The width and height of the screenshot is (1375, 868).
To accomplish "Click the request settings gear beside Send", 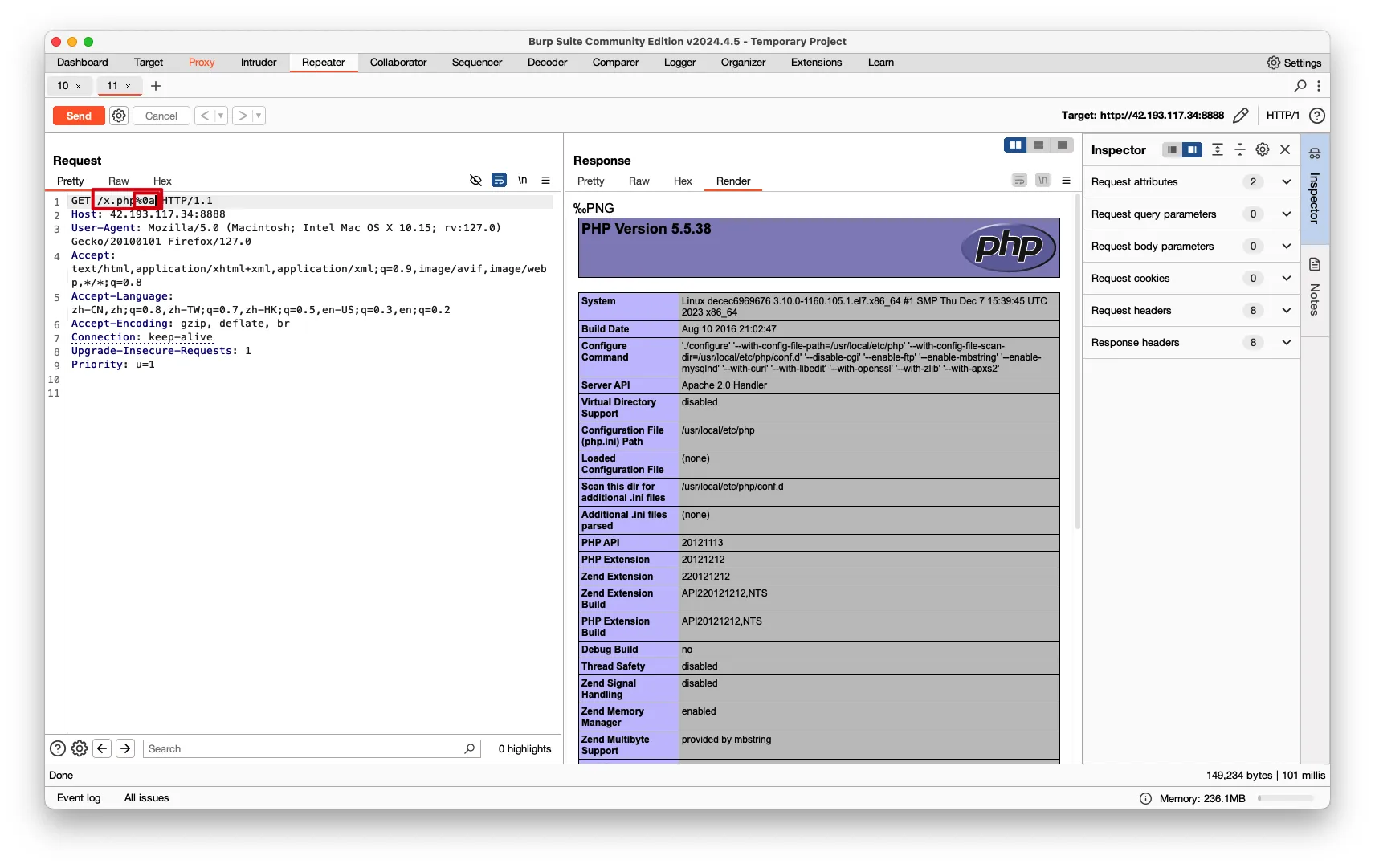I will [x=119, y=116].
